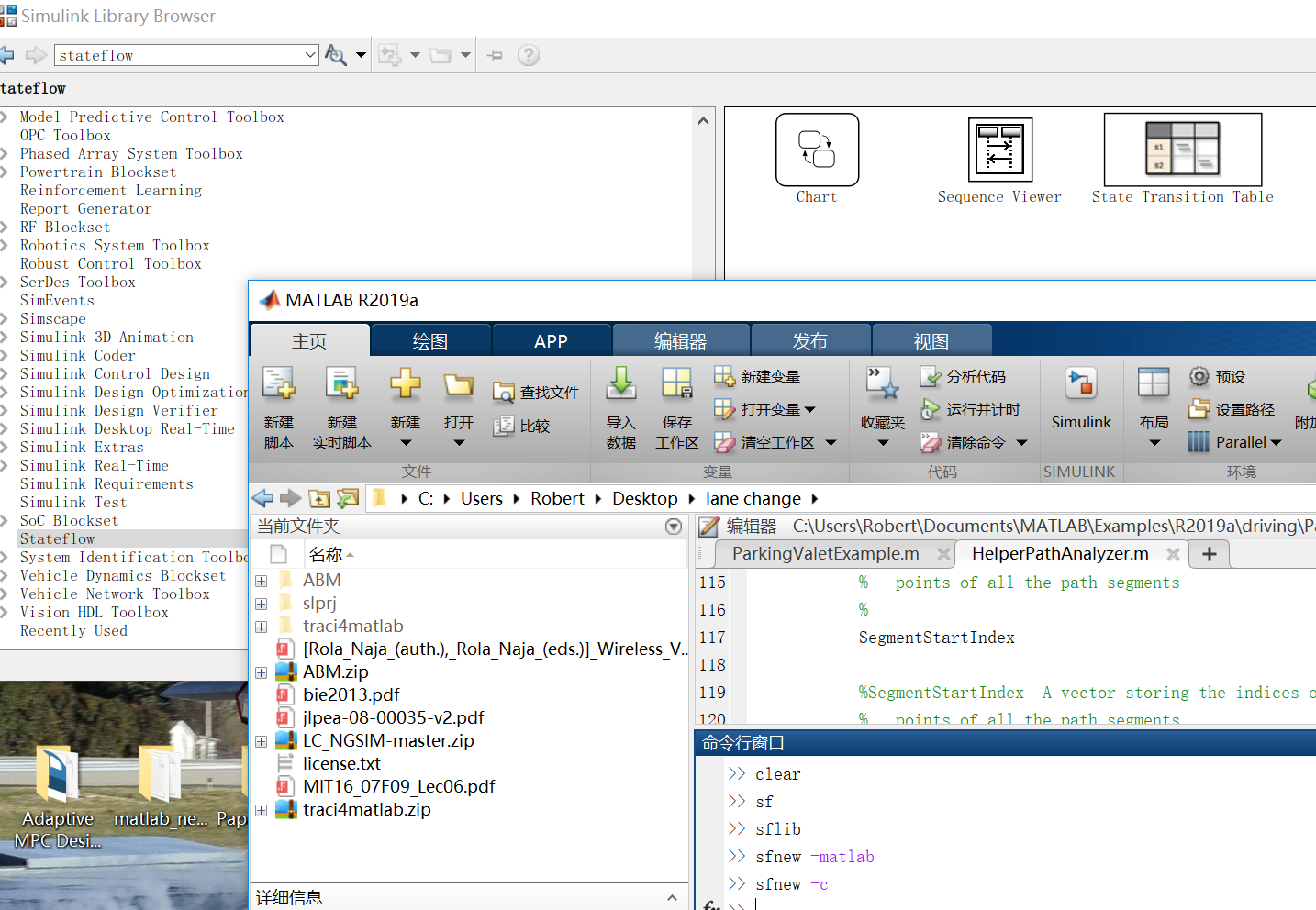
Task: Click the New Live Script (新建实时脚本) icon
Action: click(341, 383)
